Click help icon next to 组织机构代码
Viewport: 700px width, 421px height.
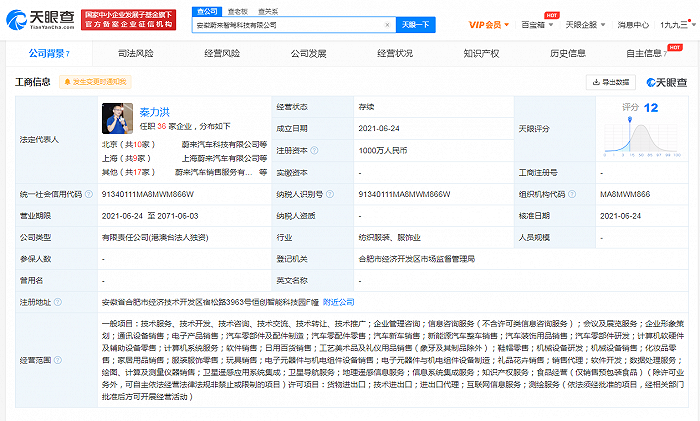pos(572,194)
